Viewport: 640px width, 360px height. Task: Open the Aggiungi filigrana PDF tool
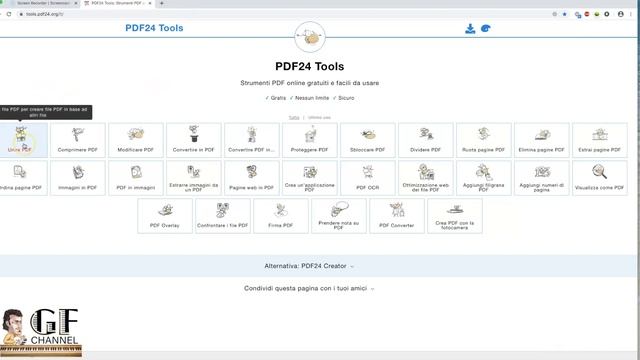pyautogui.click(x=483, y=178)
